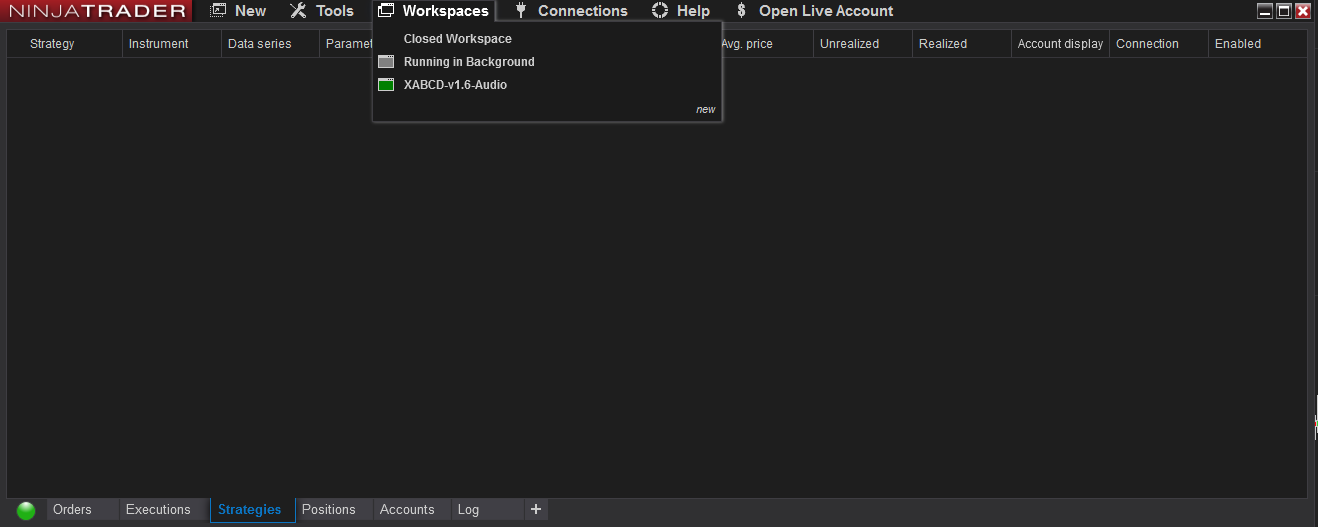Sort by the Unrealized column header
1318x527 pixels.
tap(849, 44)
